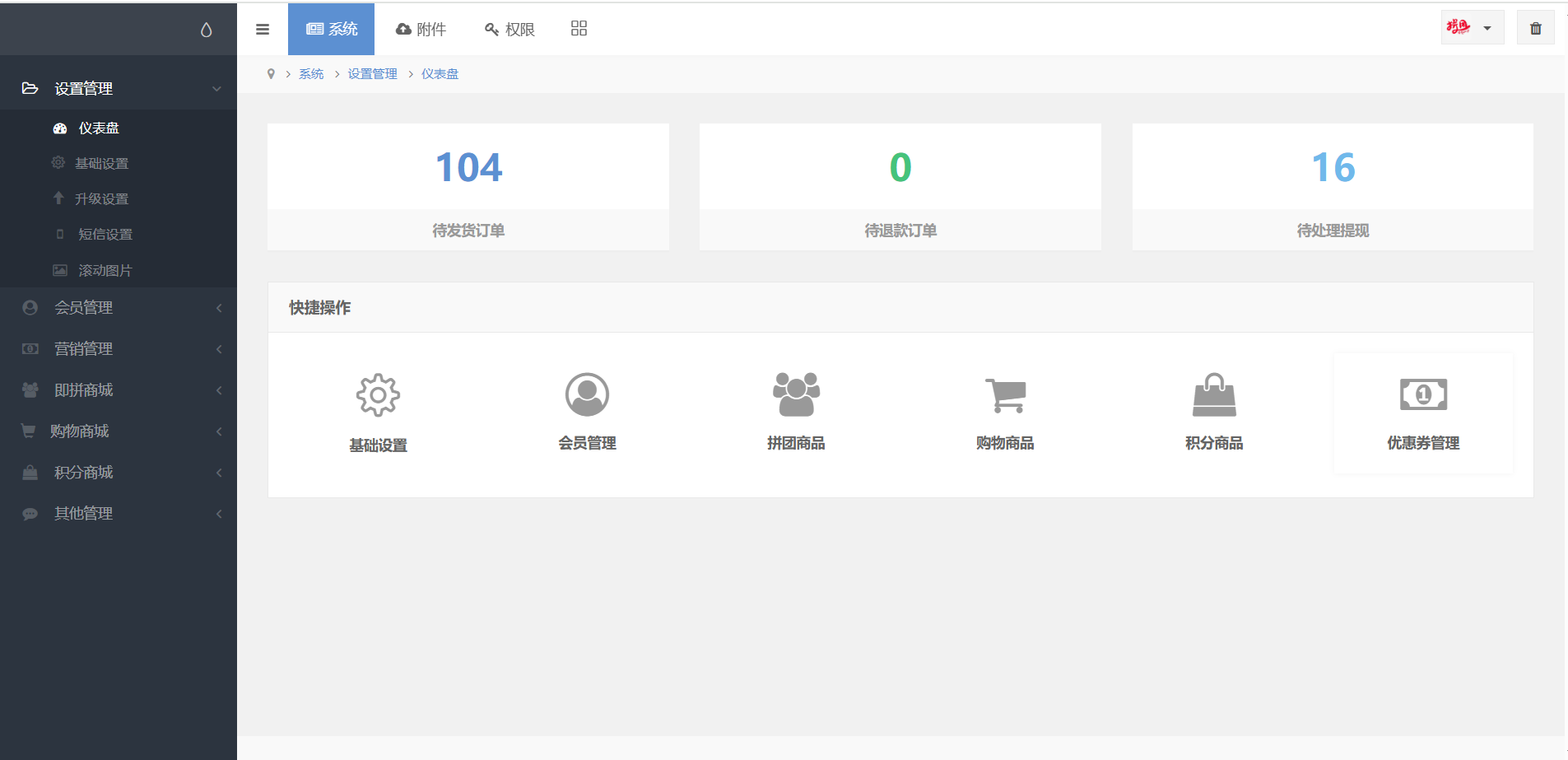This screenshot has height=760, width=1568.
Task: Click the 104 待发货订单 stat card
Action: pos(468,187)
